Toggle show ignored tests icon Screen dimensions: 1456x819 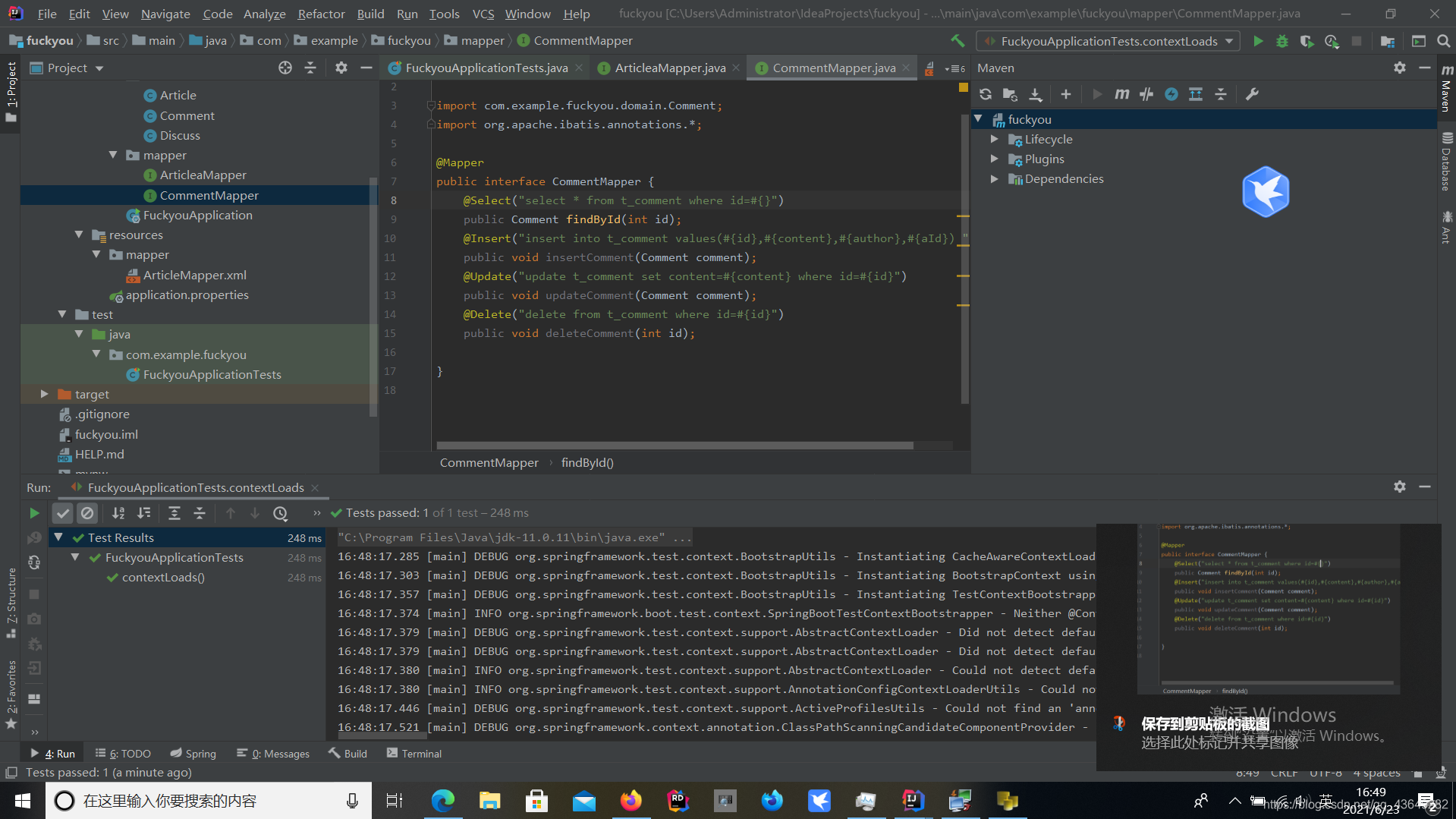pyautogui.click(x=87, y=513)
